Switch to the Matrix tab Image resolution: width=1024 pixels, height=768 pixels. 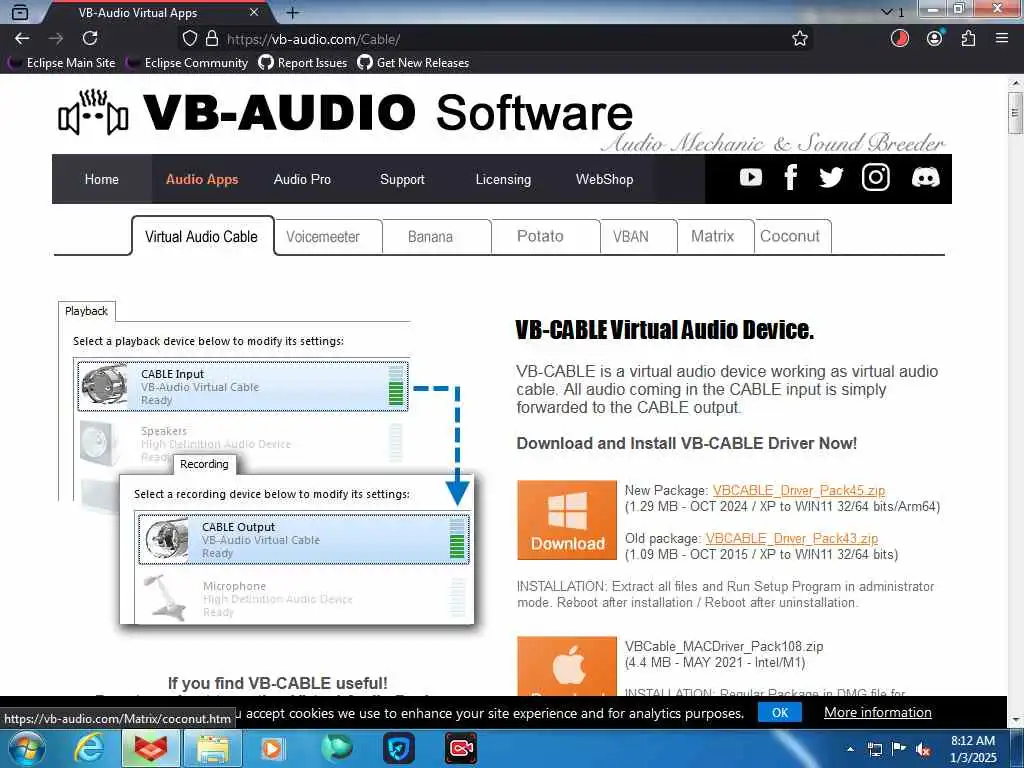coord(715,236)
